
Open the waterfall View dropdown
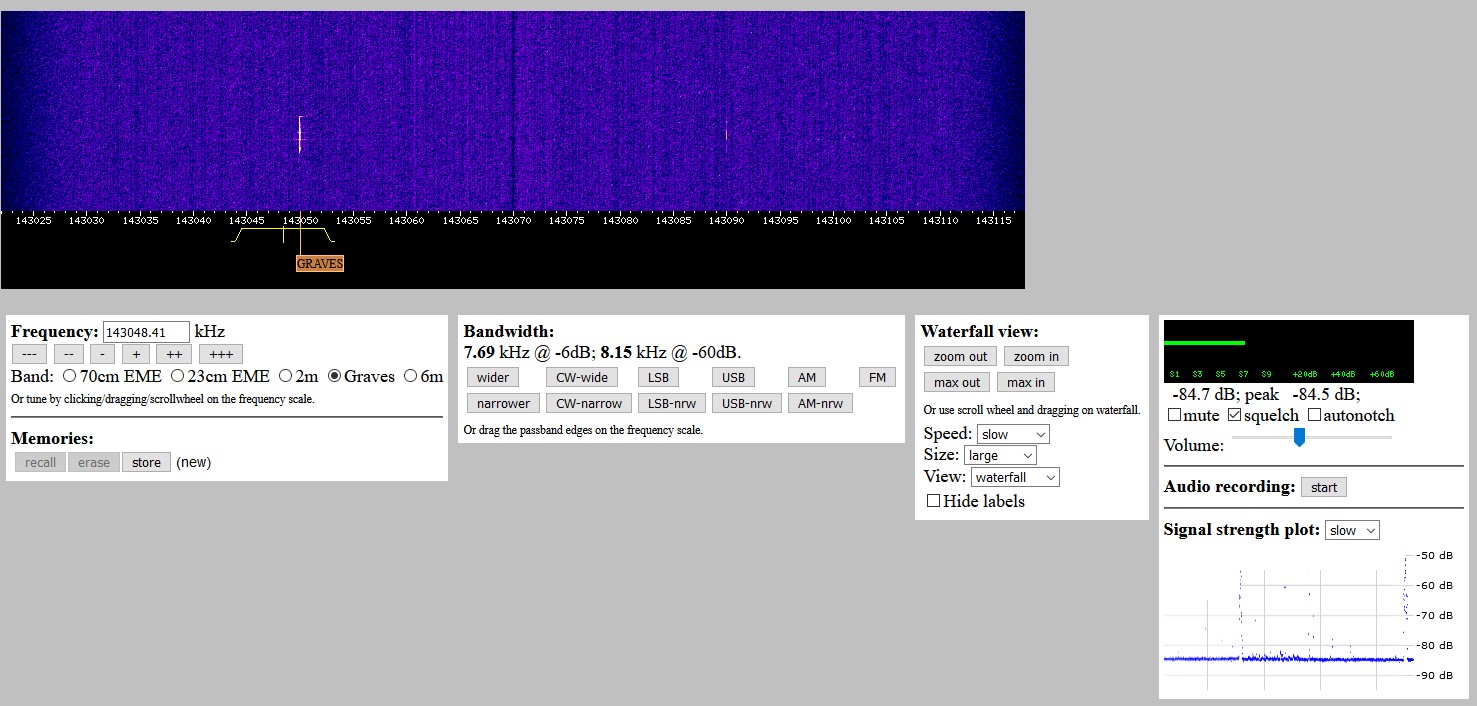click(x=1015, y=478)
